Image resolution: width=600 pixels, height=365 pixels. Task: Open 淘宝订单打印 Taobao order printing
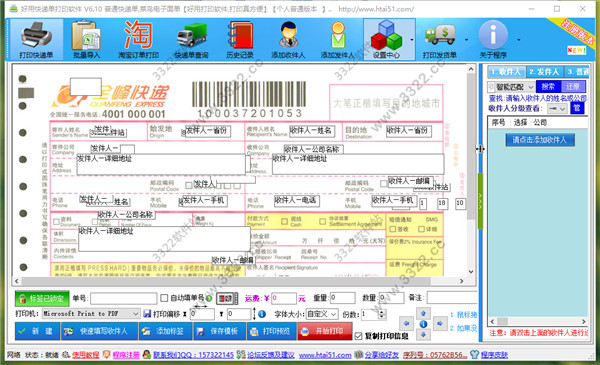(x=138, y=39)
